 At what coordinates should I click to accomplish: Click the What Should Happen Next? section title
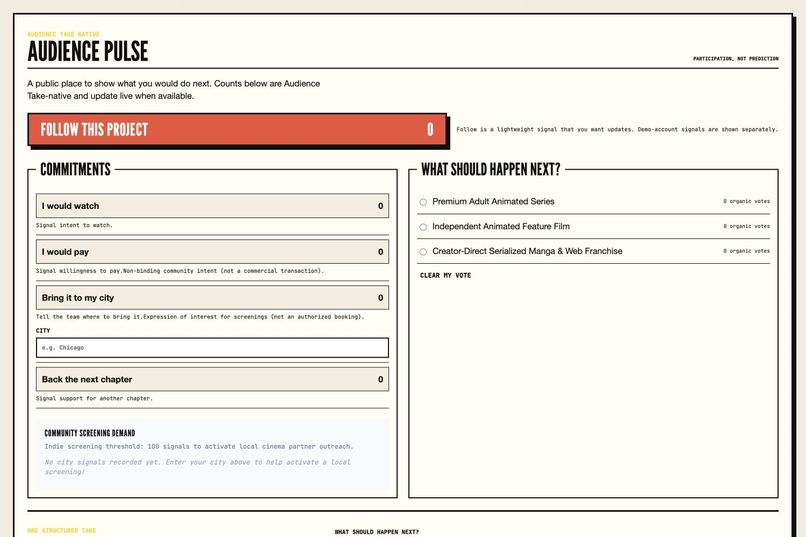point(490,169)
